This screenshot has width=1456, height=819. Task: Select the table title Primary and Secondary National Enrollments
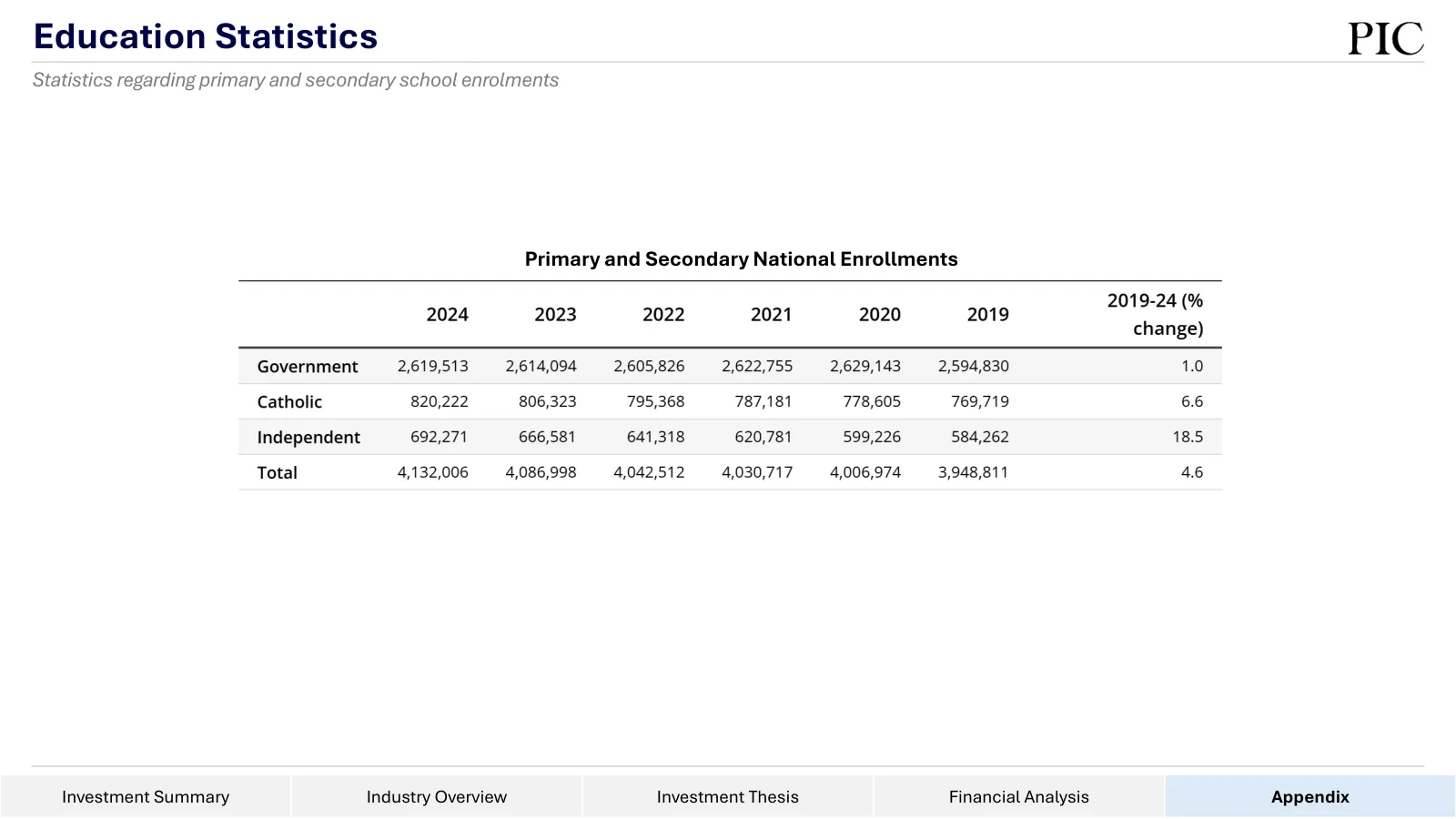pos(742,259)
